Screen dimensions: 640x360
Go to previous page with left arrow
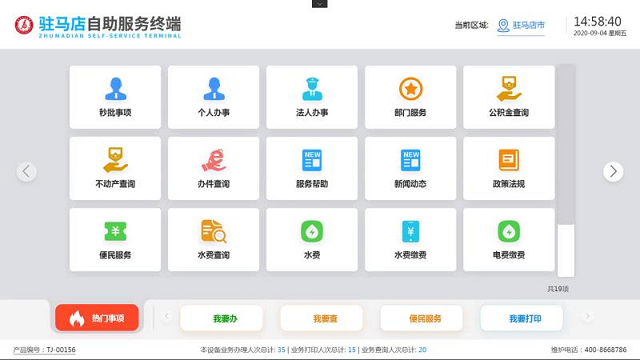pos(27,171)
